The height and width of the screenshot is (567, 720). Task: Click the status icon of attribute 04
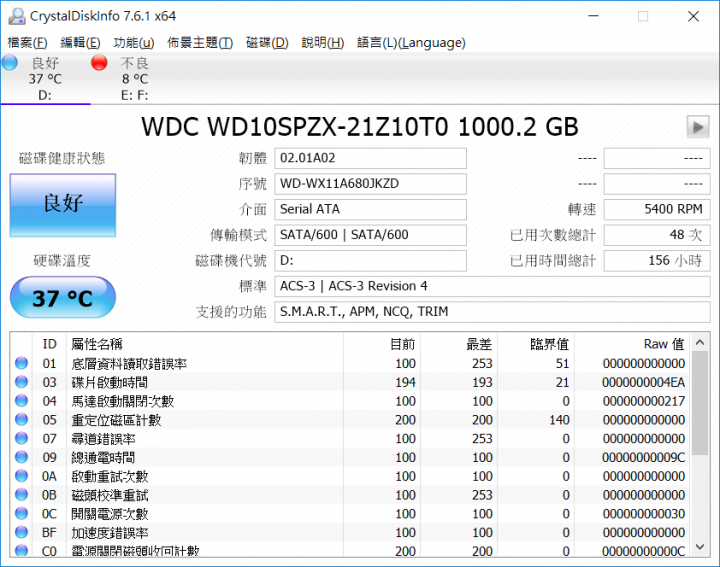click(21, 401)
